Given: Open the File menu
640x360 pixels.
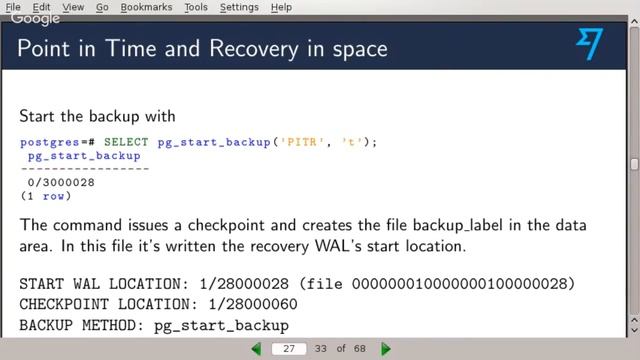Looking at the screenshot, I should (13, 7).
